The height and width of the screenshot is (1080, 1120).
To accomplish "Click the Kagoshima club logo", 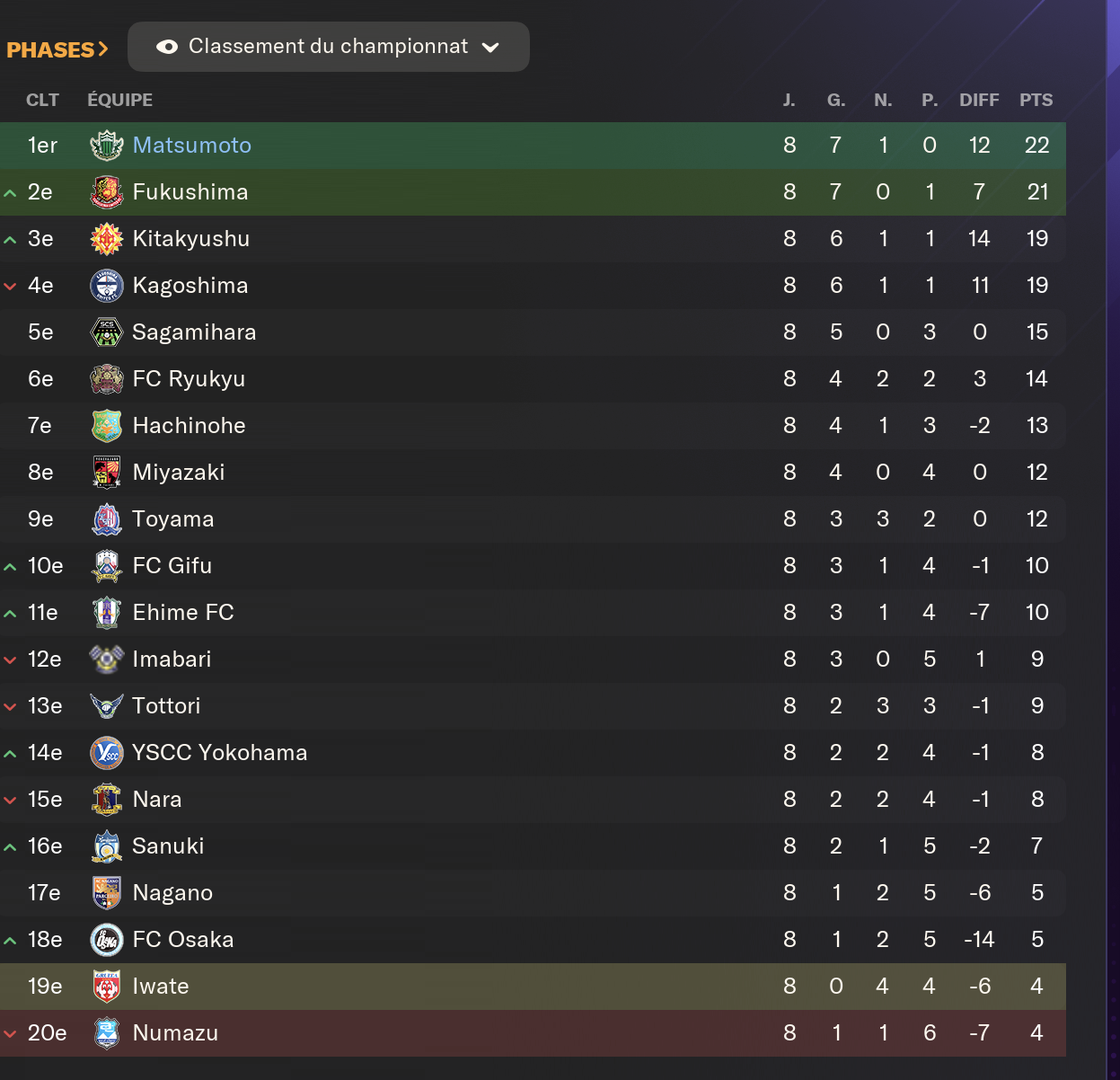I will tap(107, 286).
